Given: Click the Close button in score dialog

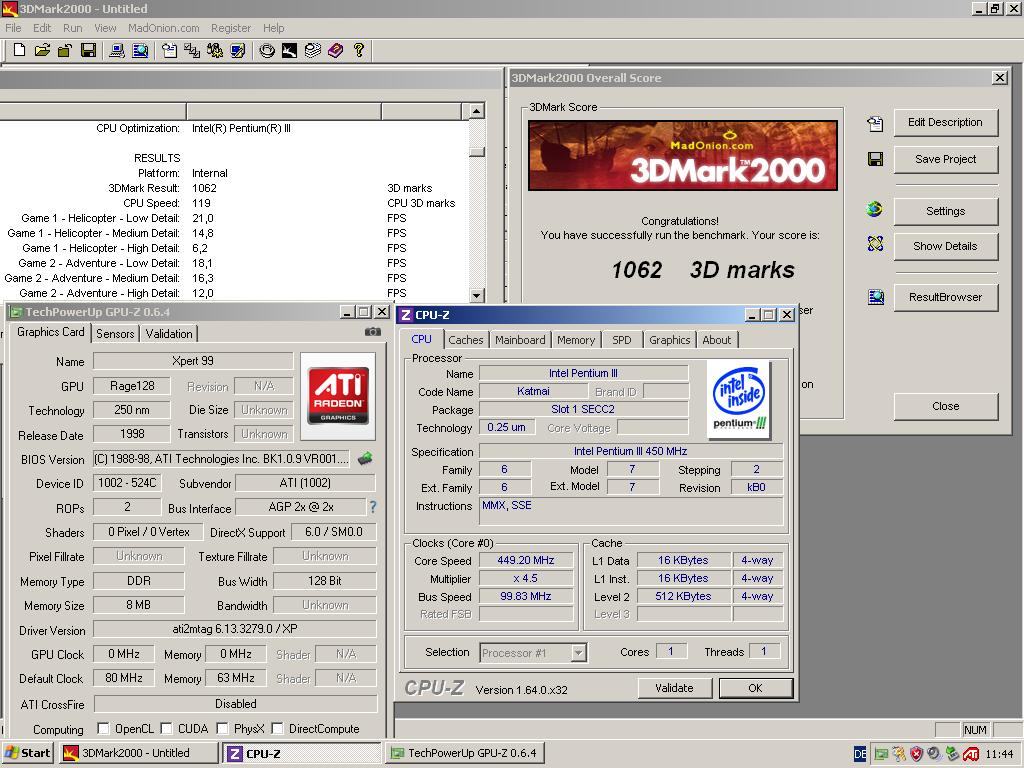Looking at the screenshot, I should [945, 406].
